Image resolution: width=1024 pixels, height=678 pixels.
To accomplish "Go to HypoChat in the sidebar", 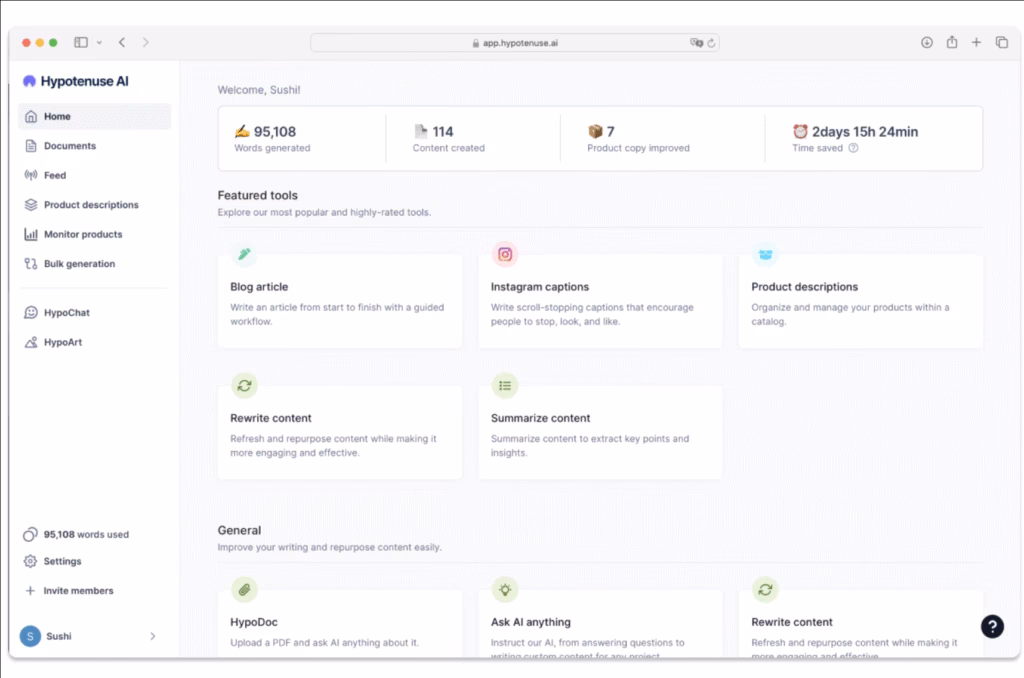I will (66, 313).
